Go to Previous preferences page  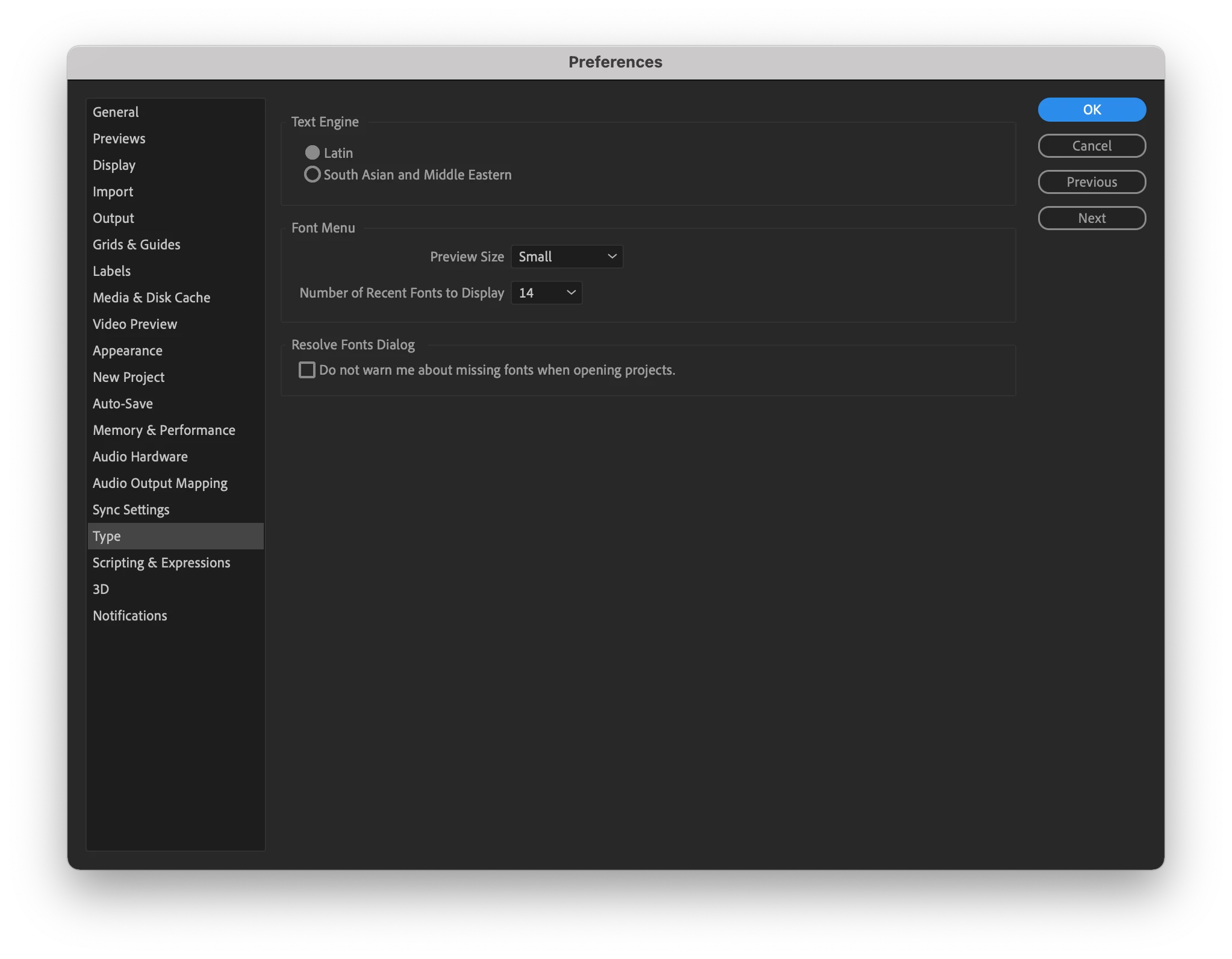[1091, 182]
